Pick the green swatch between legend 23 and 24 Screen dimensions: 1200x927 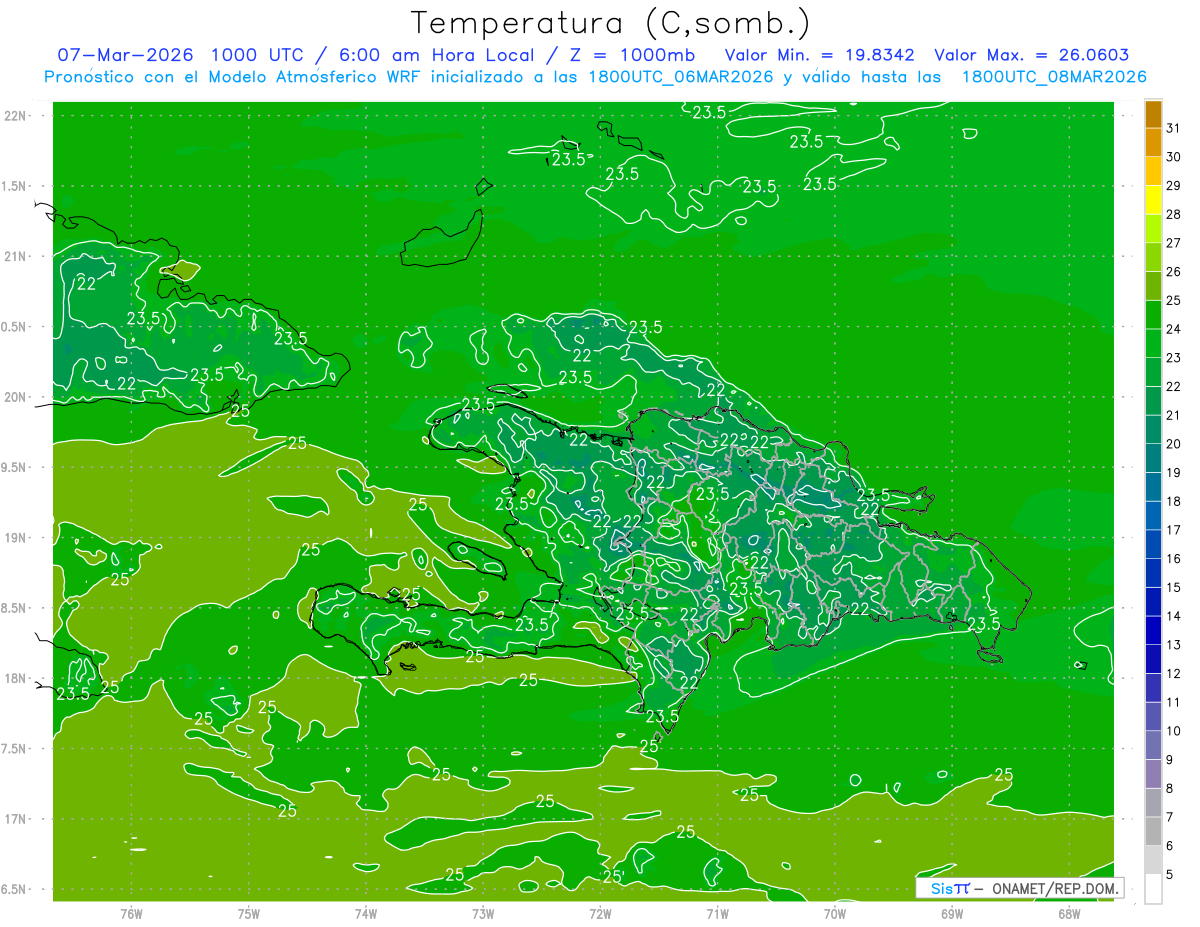[1153, 343]
